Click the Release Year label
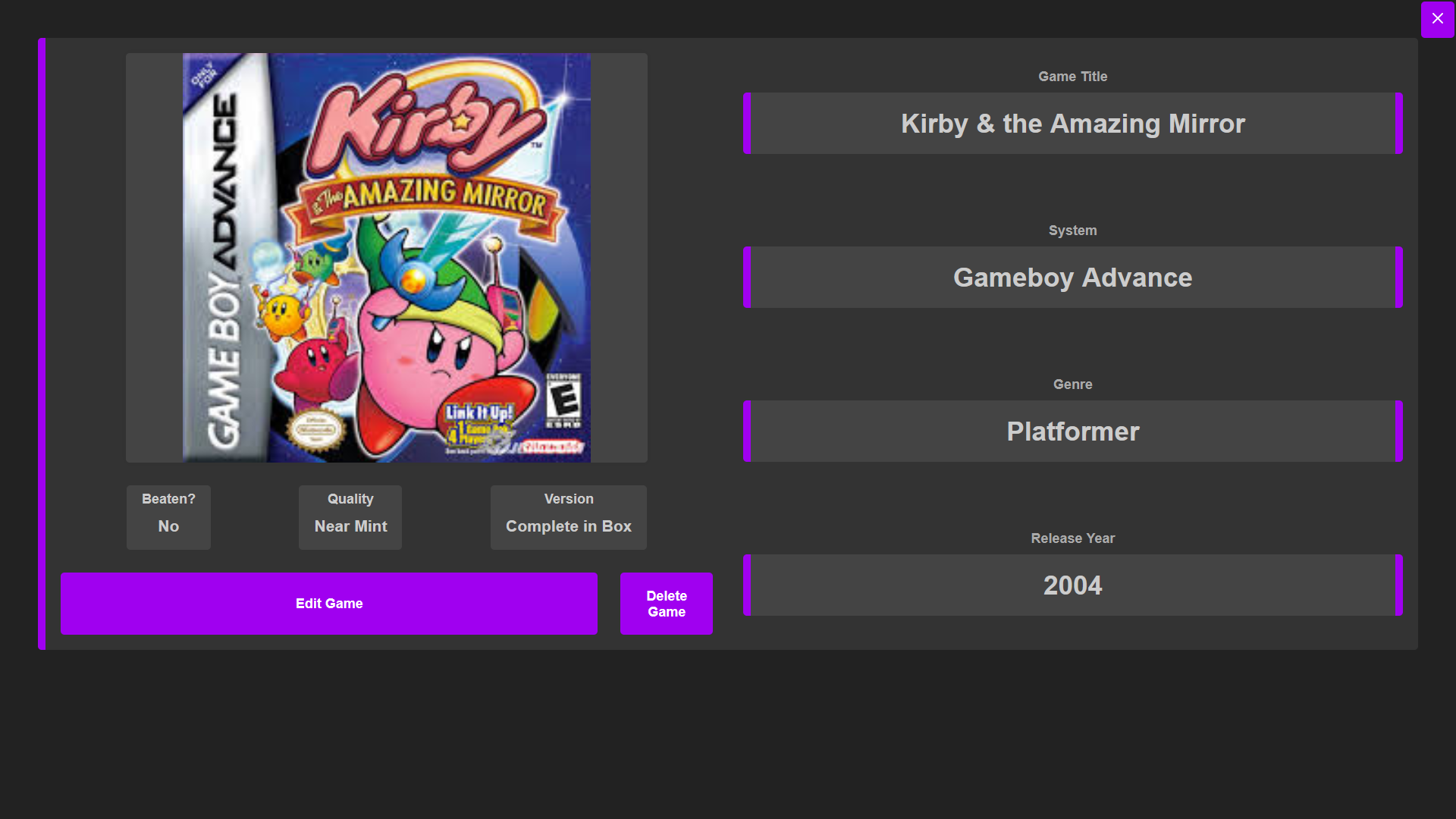Screen dimensions: 1456x819 [1073, 538]
